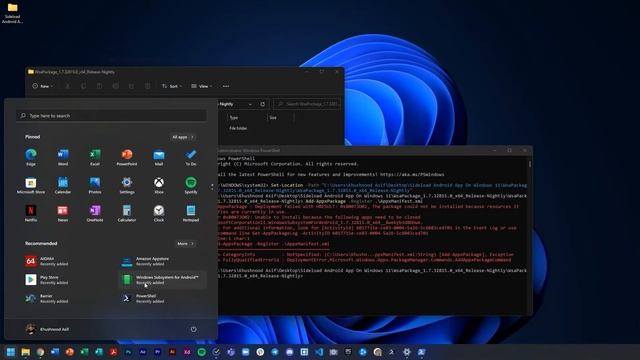Open the Settings gear on the taskbar
The height and width of the screenshot is (360, 640).
pos(407,352)
